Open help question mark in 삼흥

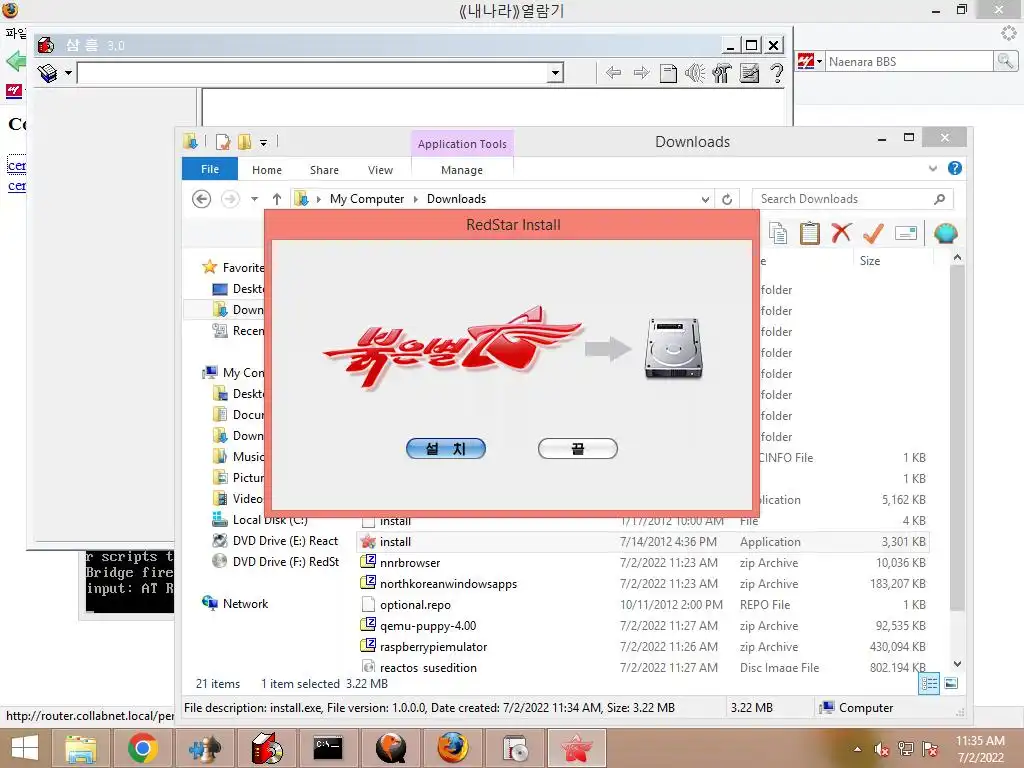tap(776, 72)
